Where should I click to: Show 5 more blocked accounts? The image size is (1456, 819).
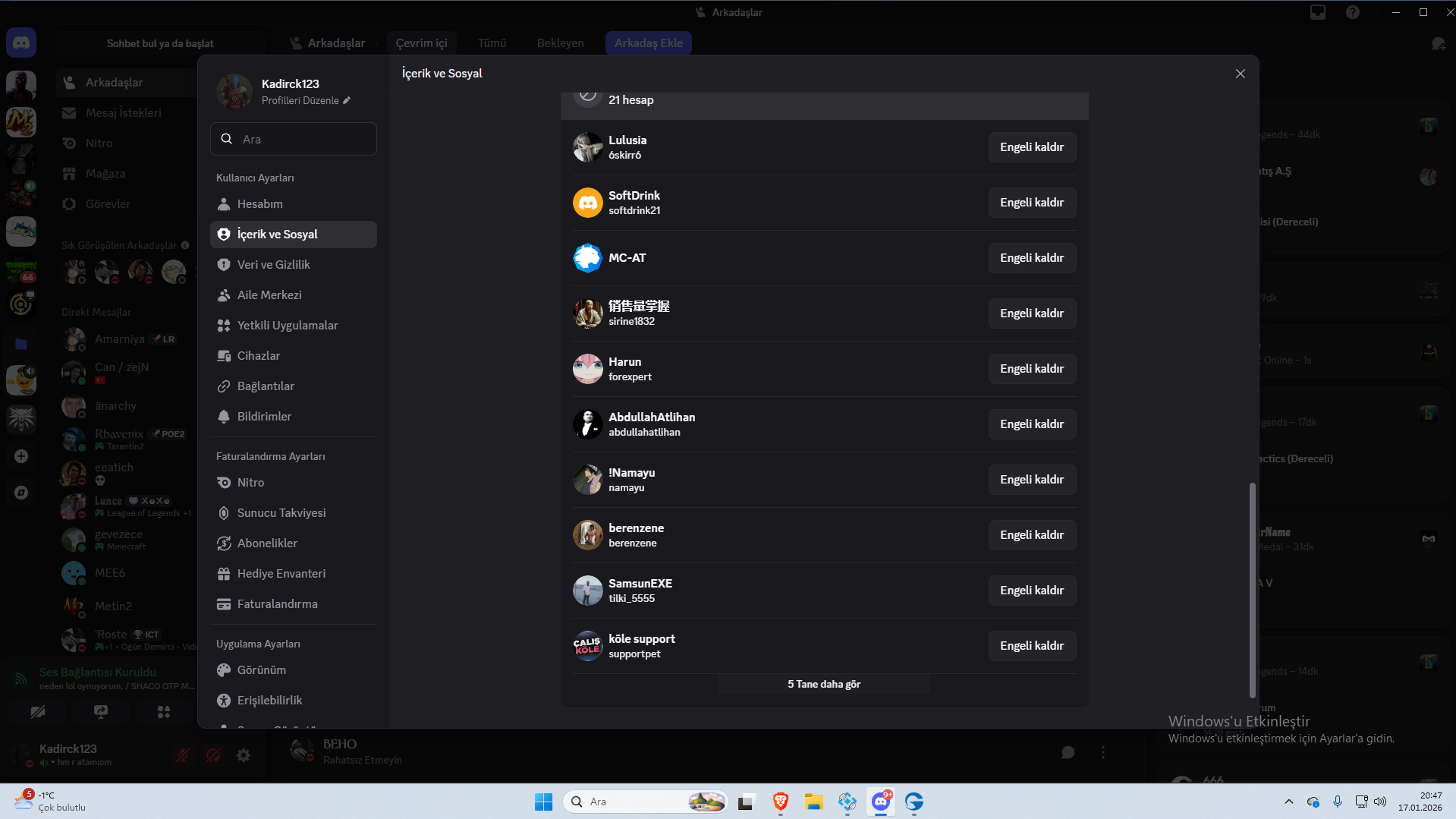(x=824, y=684)
